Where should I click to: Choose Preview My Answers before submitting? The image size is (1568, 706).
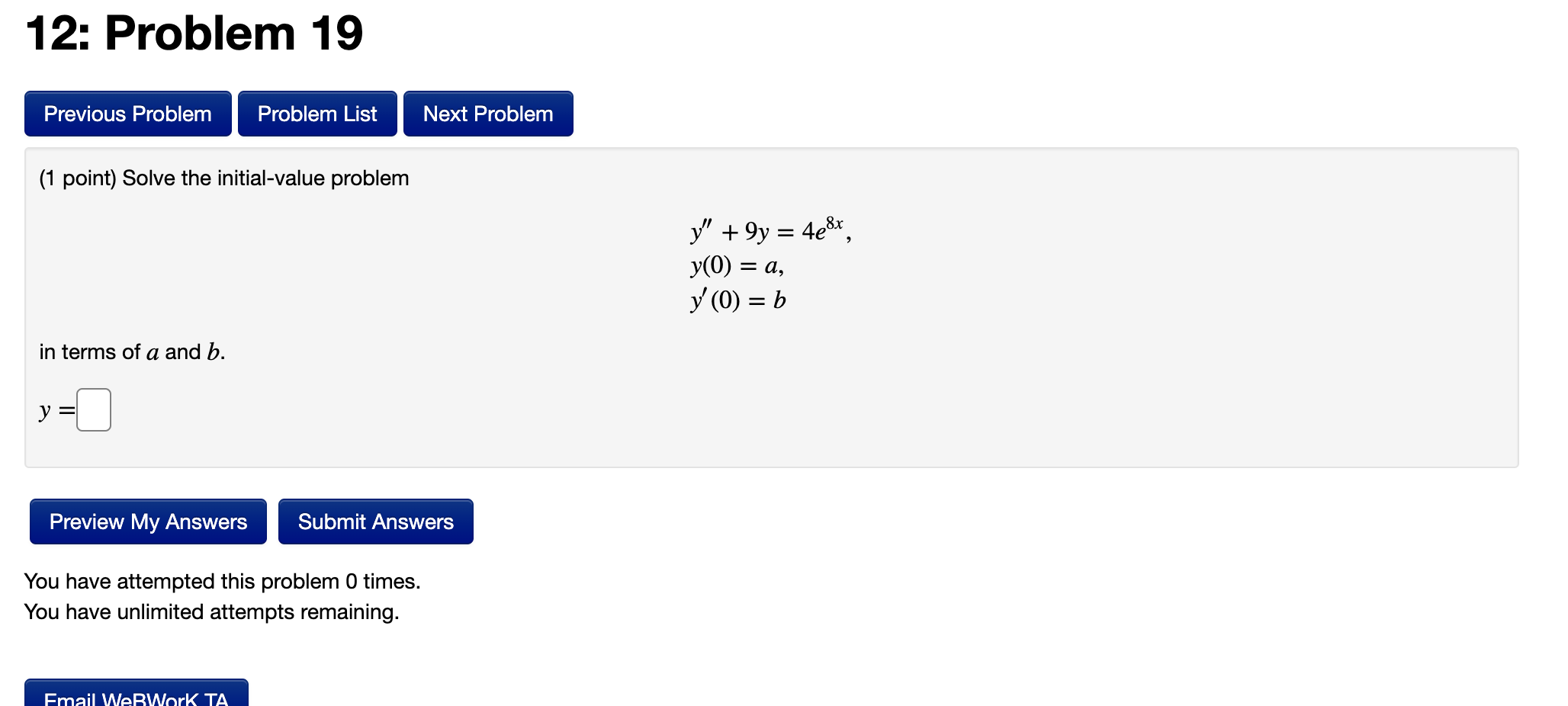tap(147, 521)
